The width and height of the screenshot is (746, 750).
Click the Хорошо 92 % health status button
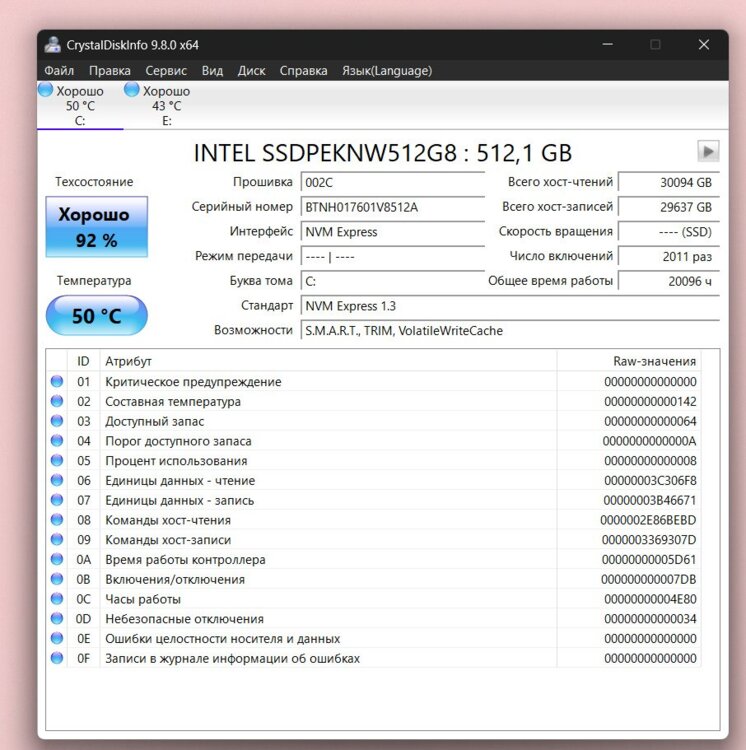pos(96,227)
